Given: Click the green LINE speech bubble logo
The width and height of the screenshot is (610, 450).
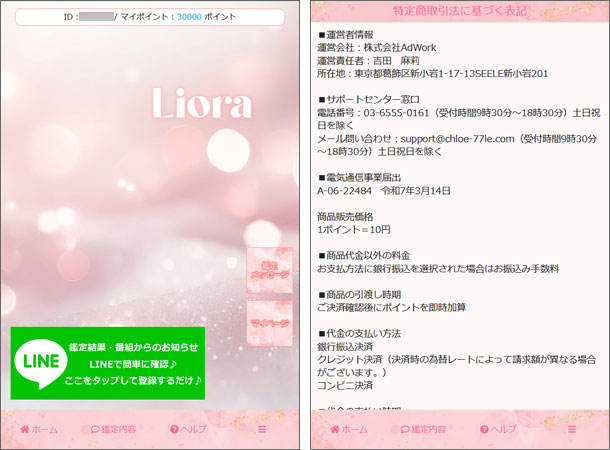Looking at the screenshot, I should (40, 363).
